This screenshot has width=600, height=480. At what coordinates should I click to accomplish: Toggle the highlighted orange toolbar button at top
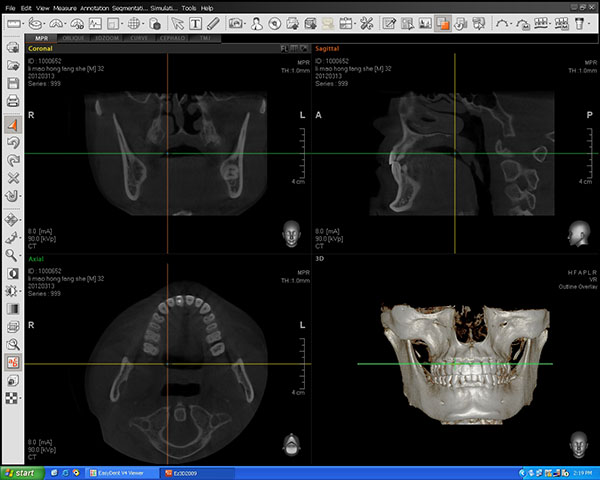[x=442, y=22]
